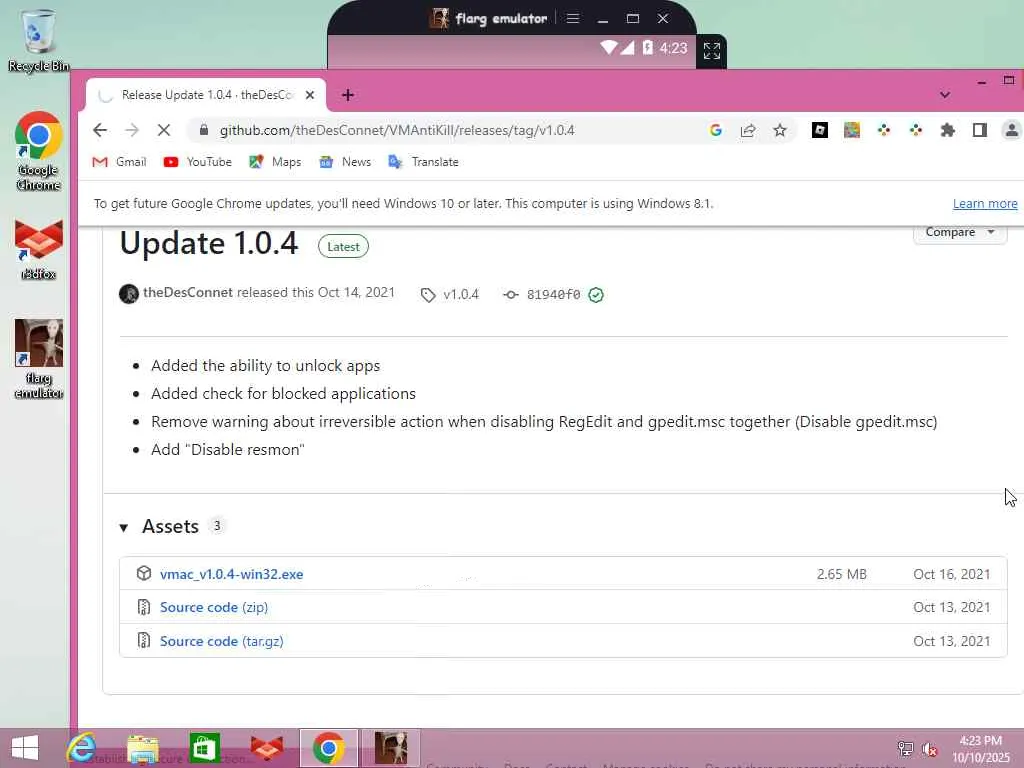Screen dimensions: 1024x768
Task: Click the verified commit check icon
Action: point(596,295)
